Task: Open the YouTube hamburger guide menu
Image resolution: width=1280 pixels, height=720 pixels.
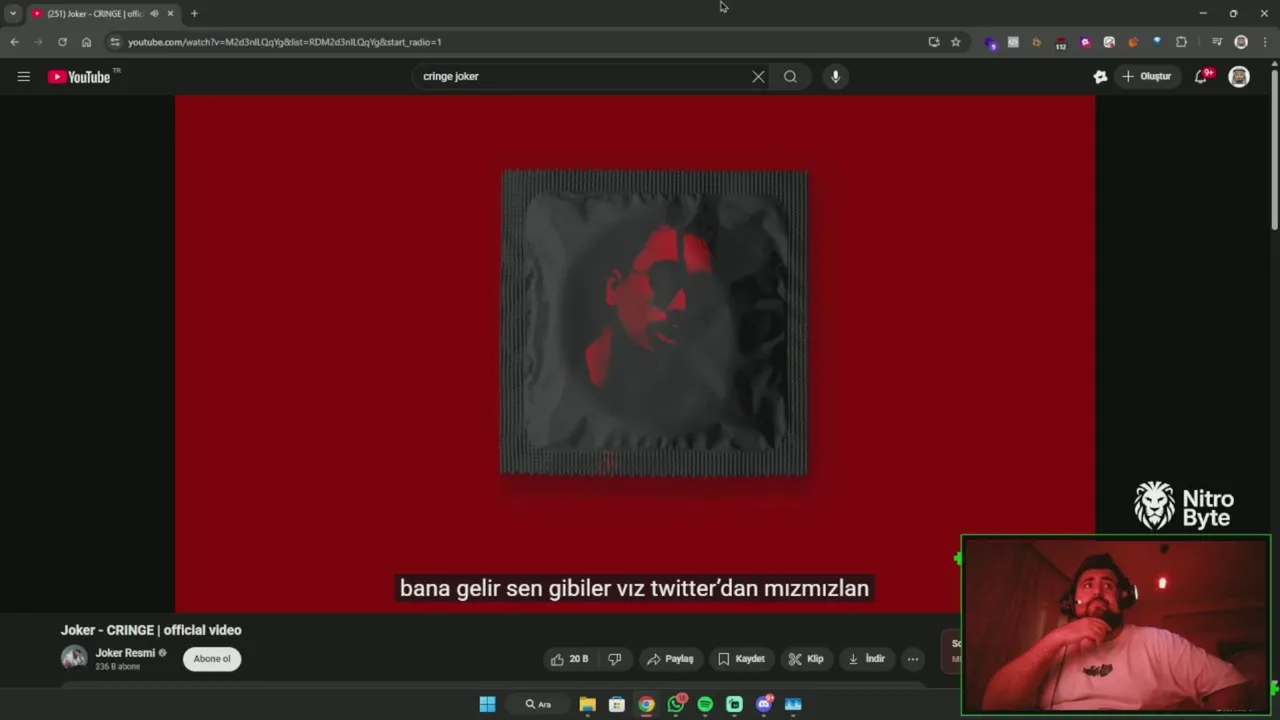Action: pyautogui.click(x=24, y=77)
